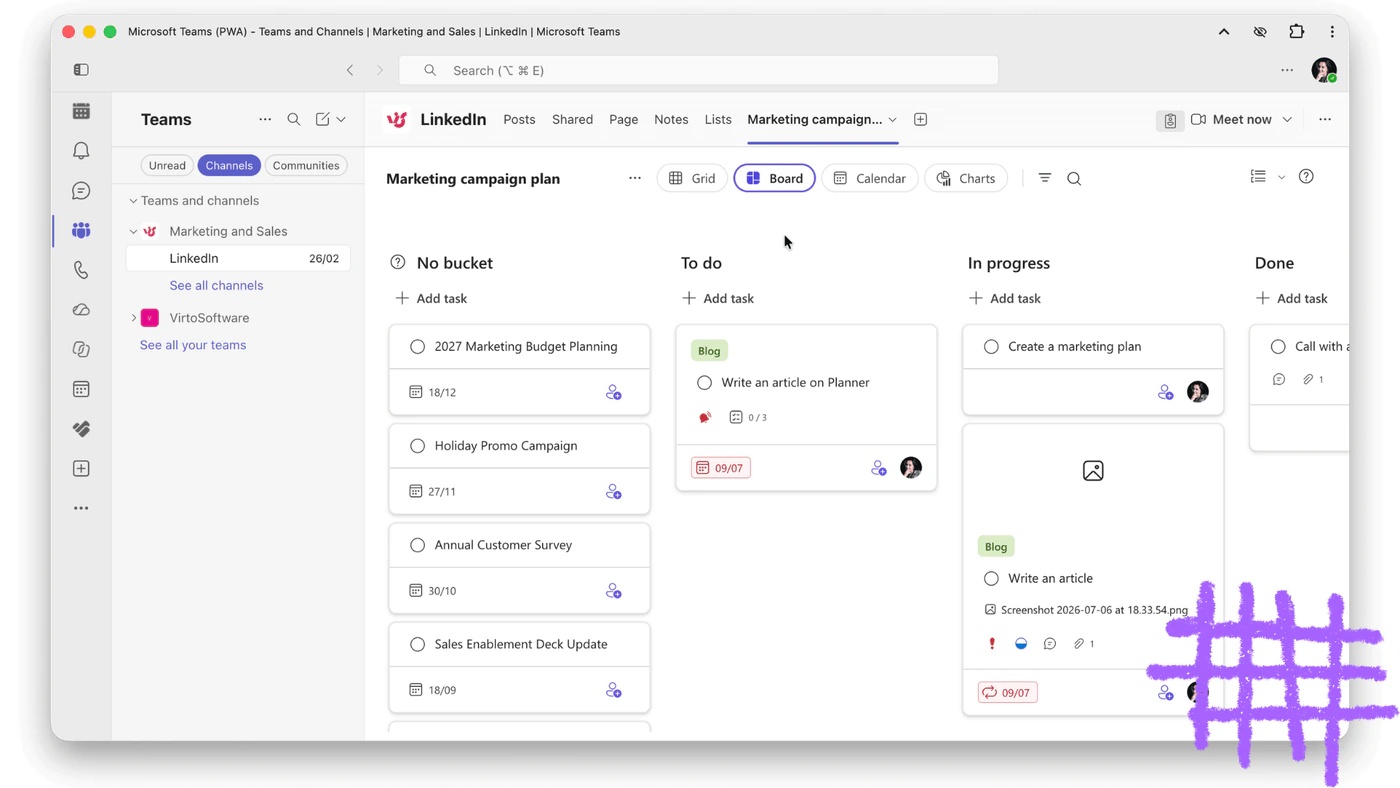The width and height of the screenshot is (1400, 788).
Task: Open Meet now dropdown arrow
Action: [x=1287, y=119]
